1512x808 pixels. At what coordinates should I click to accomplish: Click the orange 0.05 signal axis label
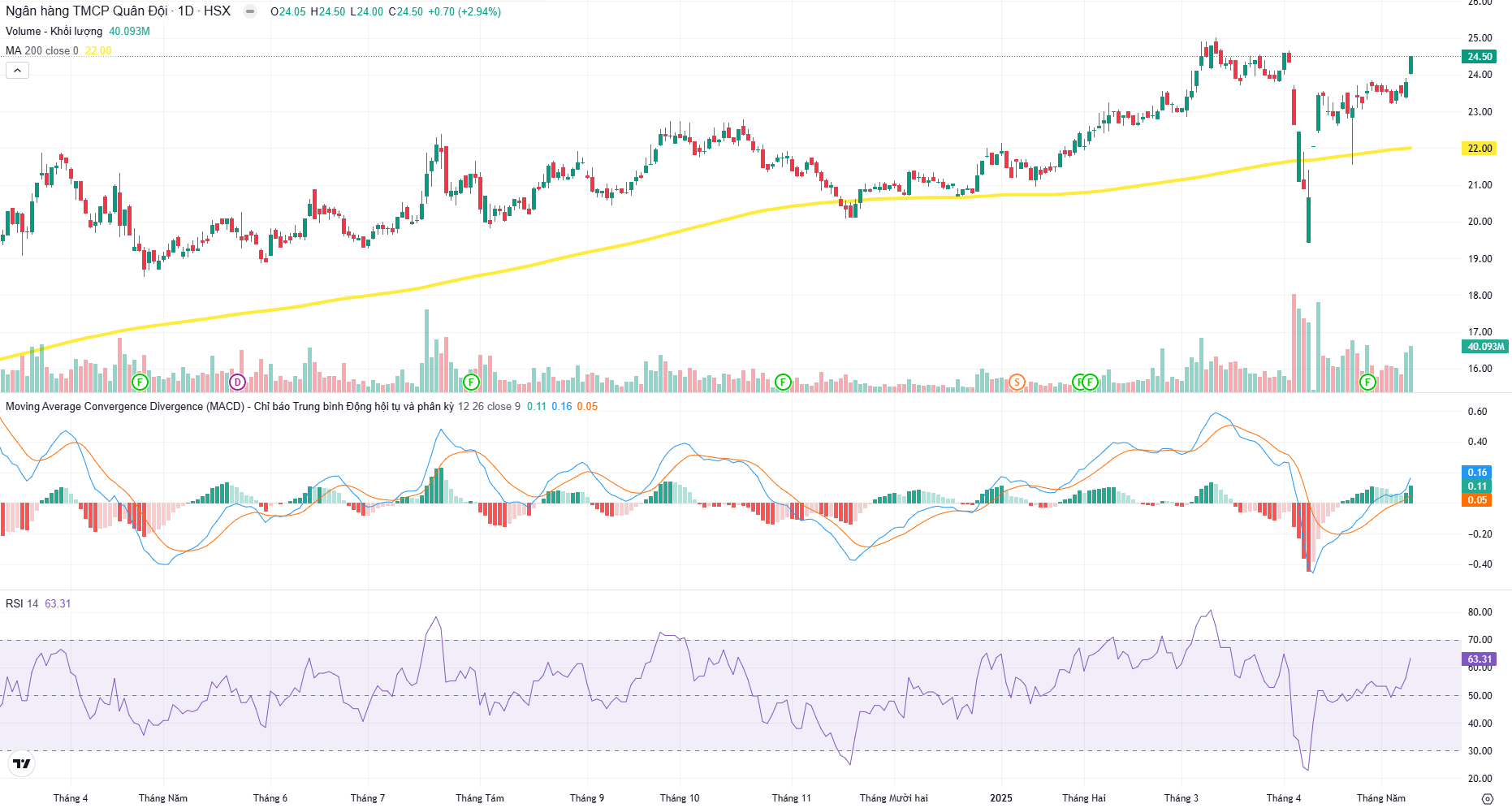(1477, 500)
